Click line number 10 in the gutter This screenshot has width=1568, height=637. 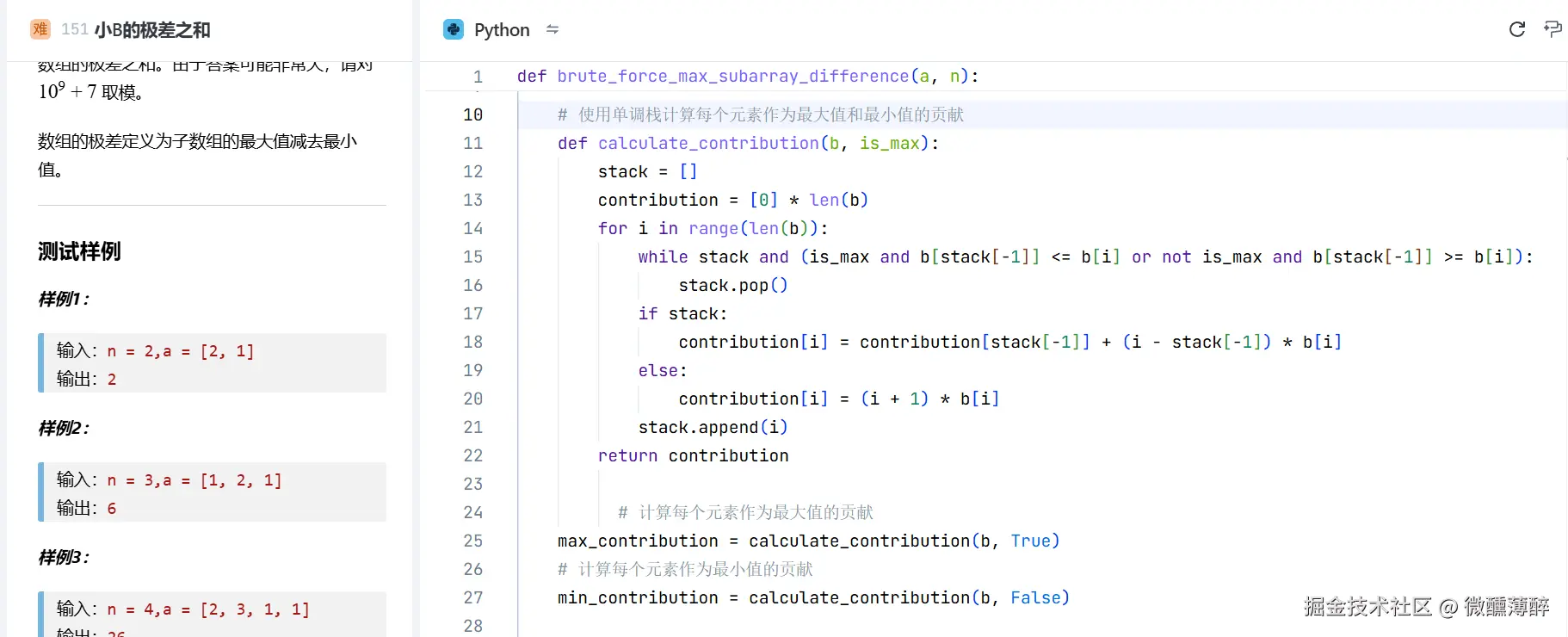pyautogui.click(x=473, y=114)
